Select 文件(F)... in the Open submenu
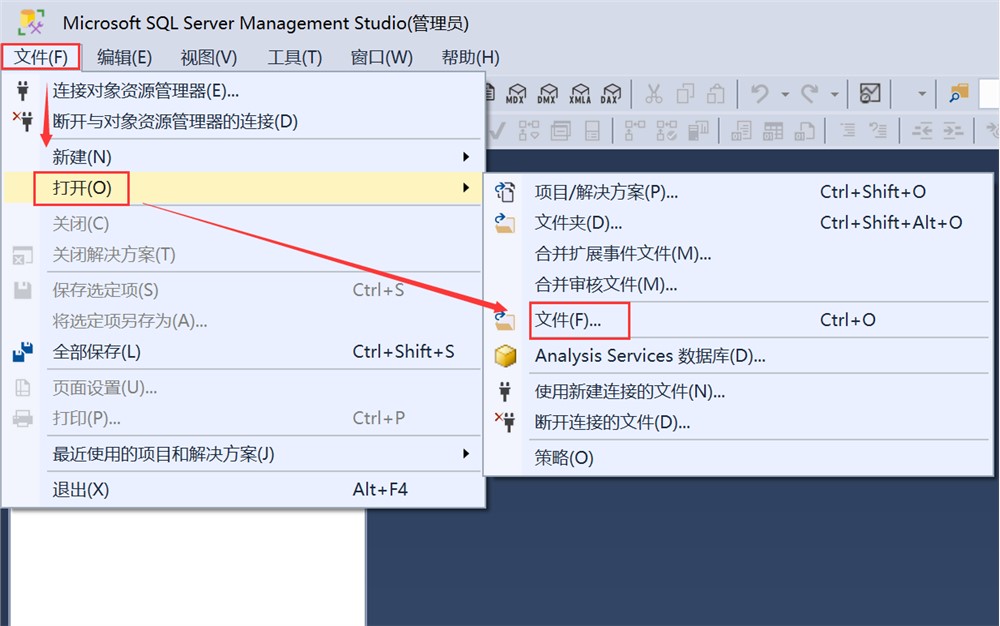Image resolution: width=1000 pixels, height=626 pixels. 568,320
